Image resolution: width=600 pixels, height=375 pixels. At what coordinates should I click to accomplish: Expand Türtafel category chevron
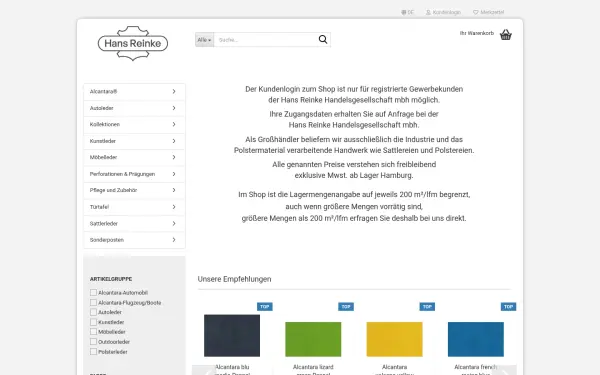174,207
